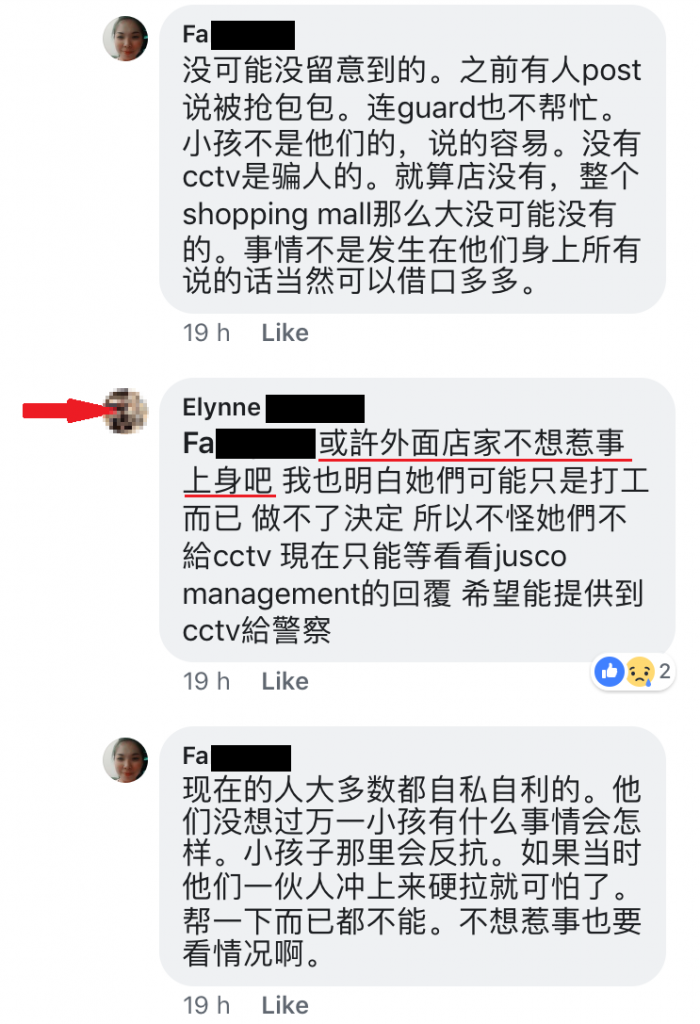This screenshot has height=1024, width=700.
Task: Open the 19 h timestamp under Elynne's comment
Action: [x=206, y=681]
